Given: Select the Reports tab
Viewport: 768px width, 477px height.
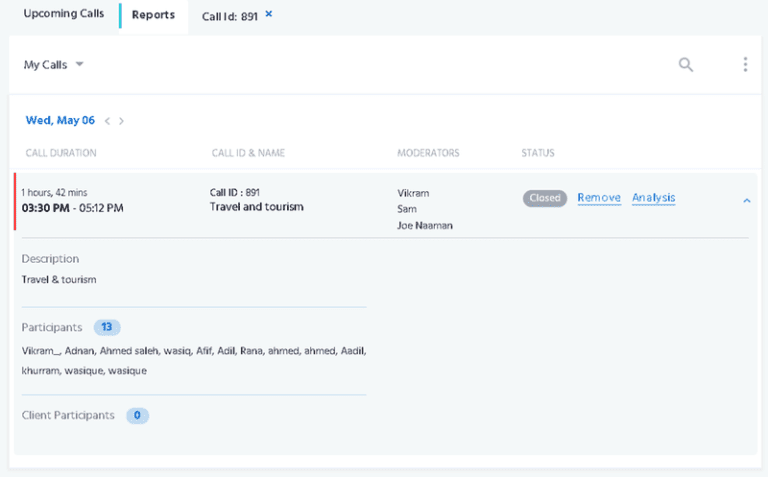Looking at the screenshot, I should pyautogui.click(x=153, y=15).
